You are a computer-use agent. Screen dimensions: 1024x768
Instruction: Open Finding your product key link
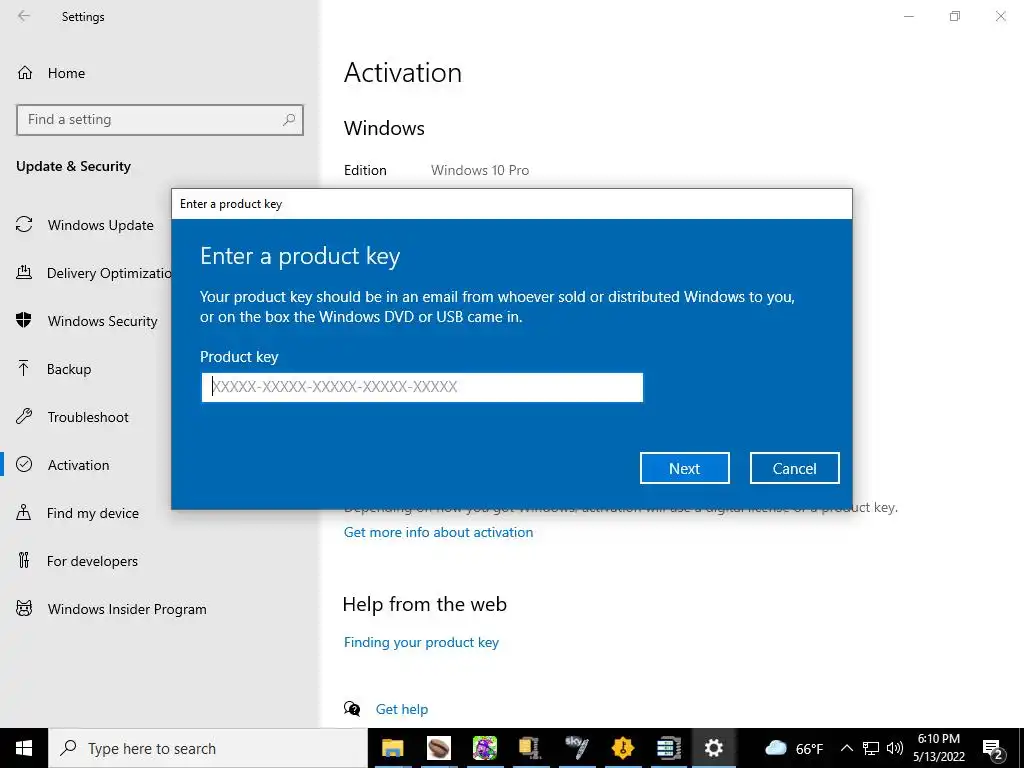point(421,642)
